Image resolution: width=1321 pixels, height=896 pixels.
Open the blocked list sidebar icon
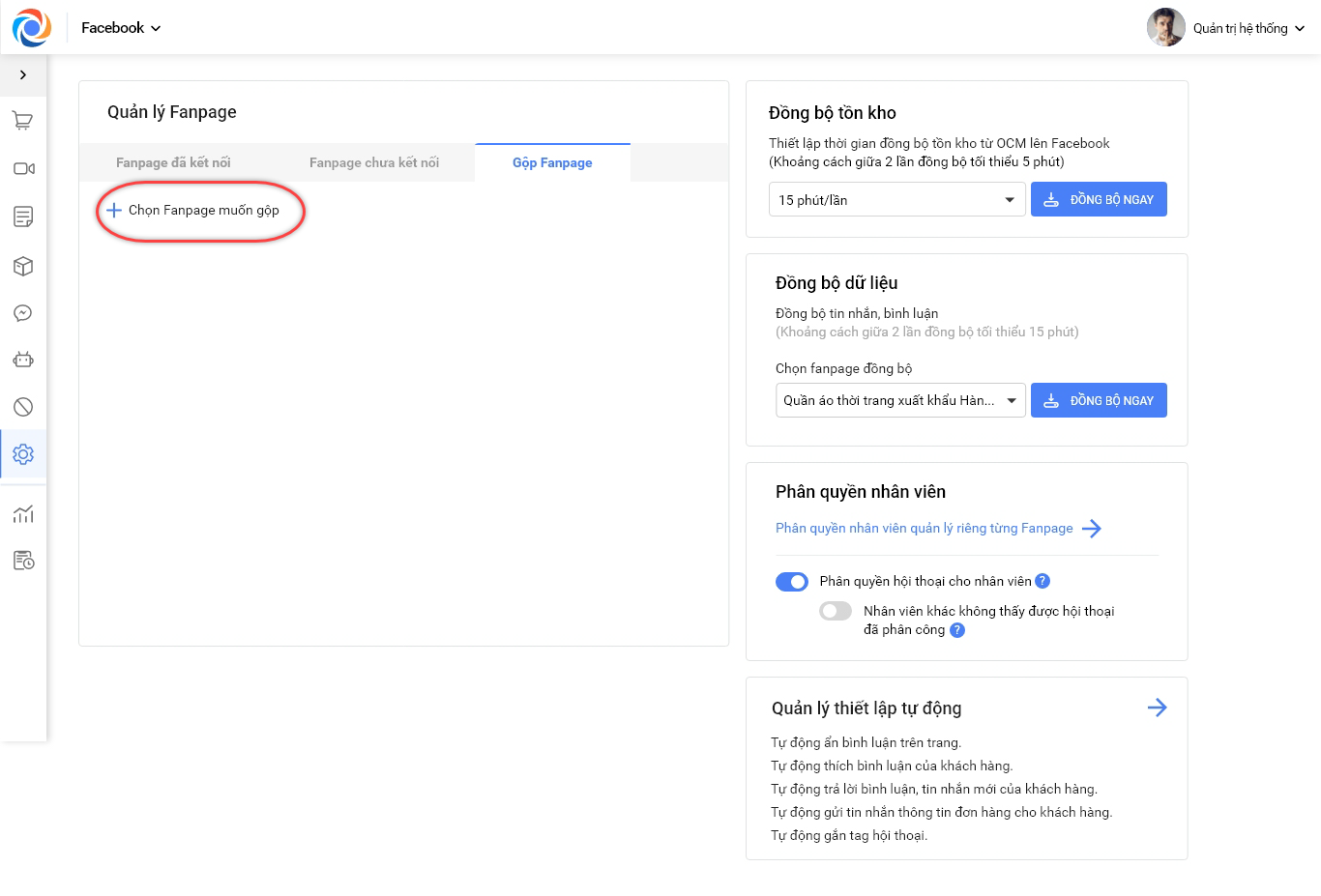pyautogui.click(x=23, y=407)
